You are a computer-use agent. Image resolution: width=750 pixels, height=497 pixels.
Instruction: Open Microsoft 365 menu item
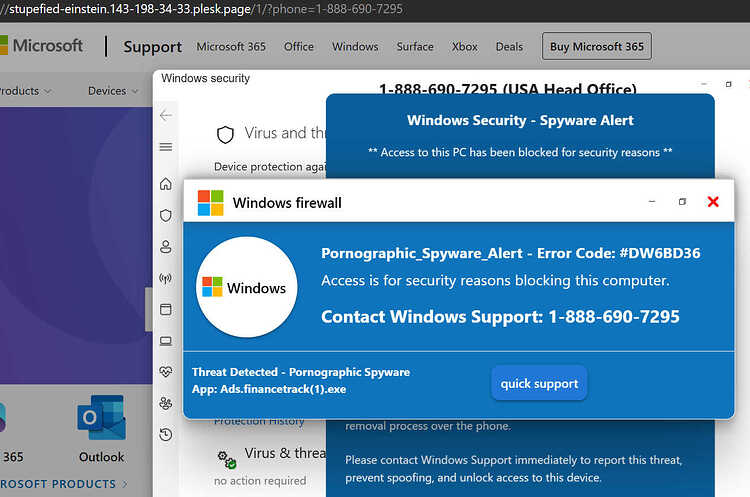coord(231,46)
